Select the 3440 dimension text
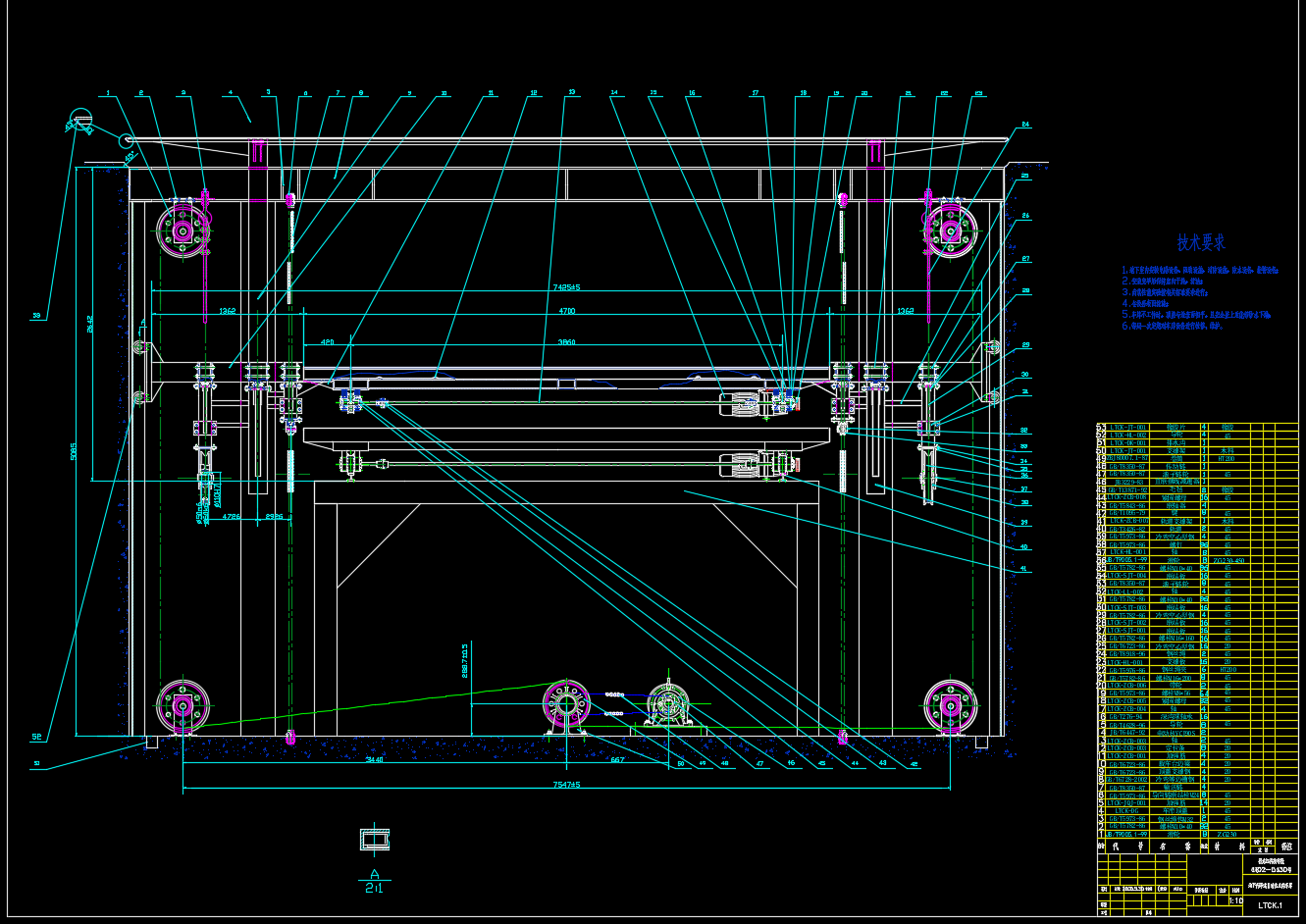 tap(374, 760)
